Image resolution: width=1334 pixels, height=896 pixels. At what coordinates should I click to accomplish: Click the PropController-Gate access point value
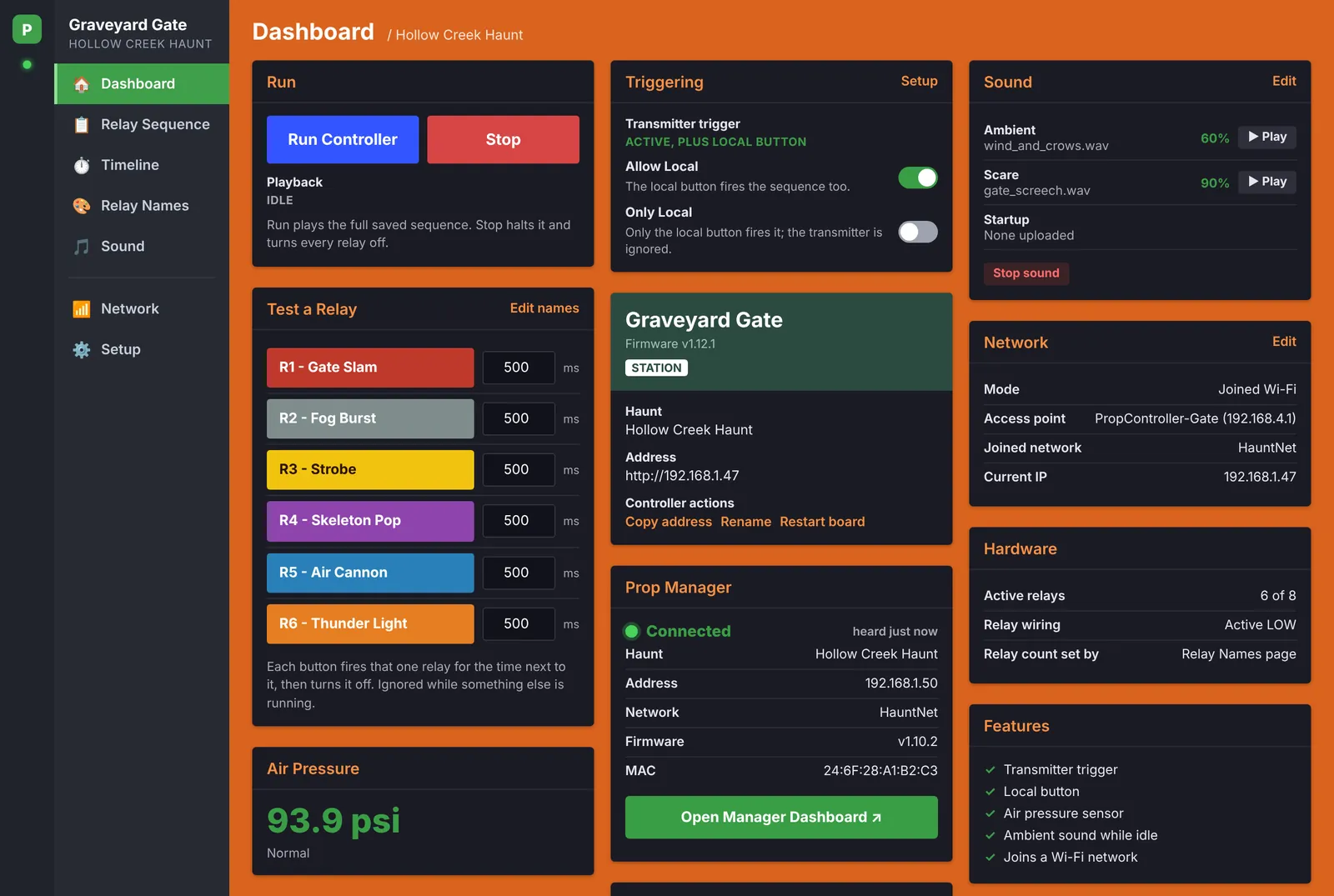coord(1196,418)
